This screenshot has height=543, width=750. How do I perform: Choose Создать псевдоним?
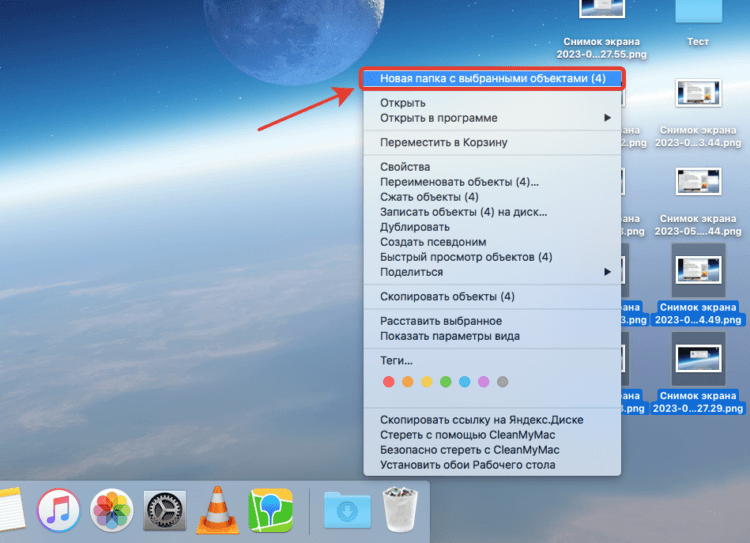pyautogui.click(x=493, y=242)
